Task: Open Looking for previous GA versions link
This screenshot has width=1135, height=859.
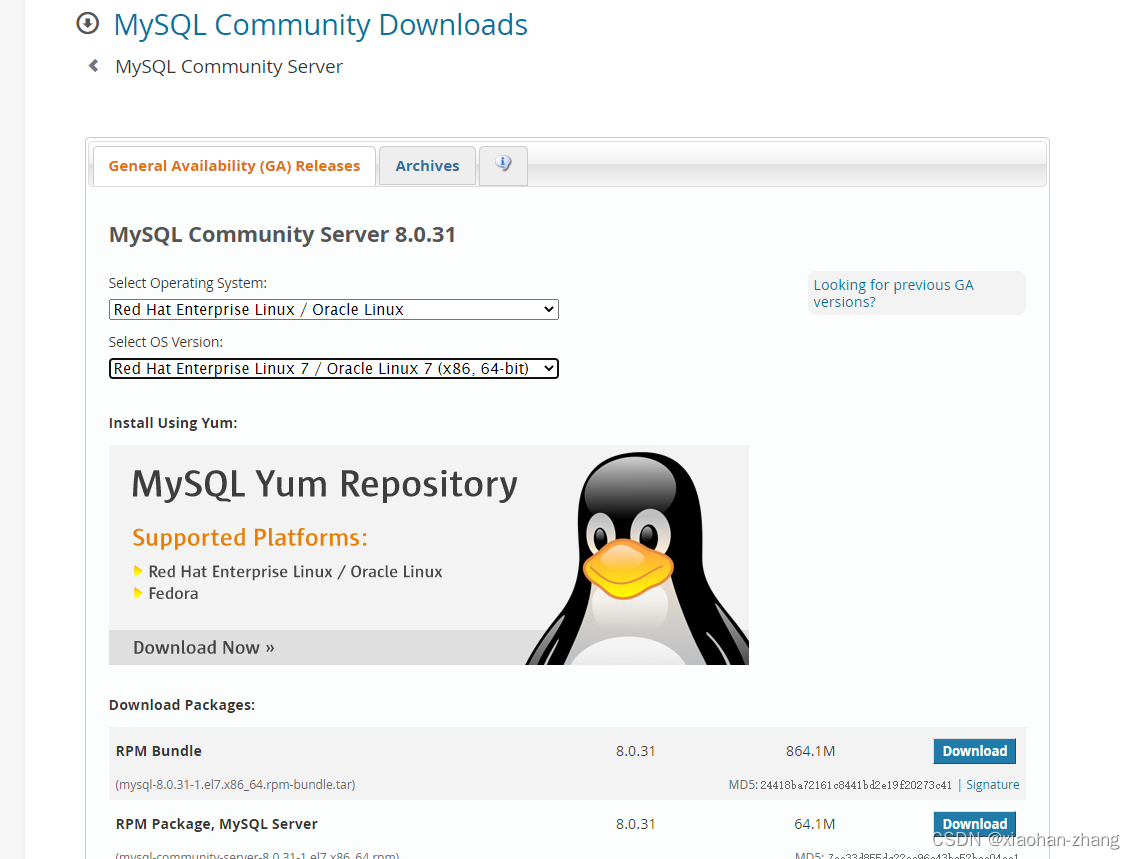Action: [893, 293]
